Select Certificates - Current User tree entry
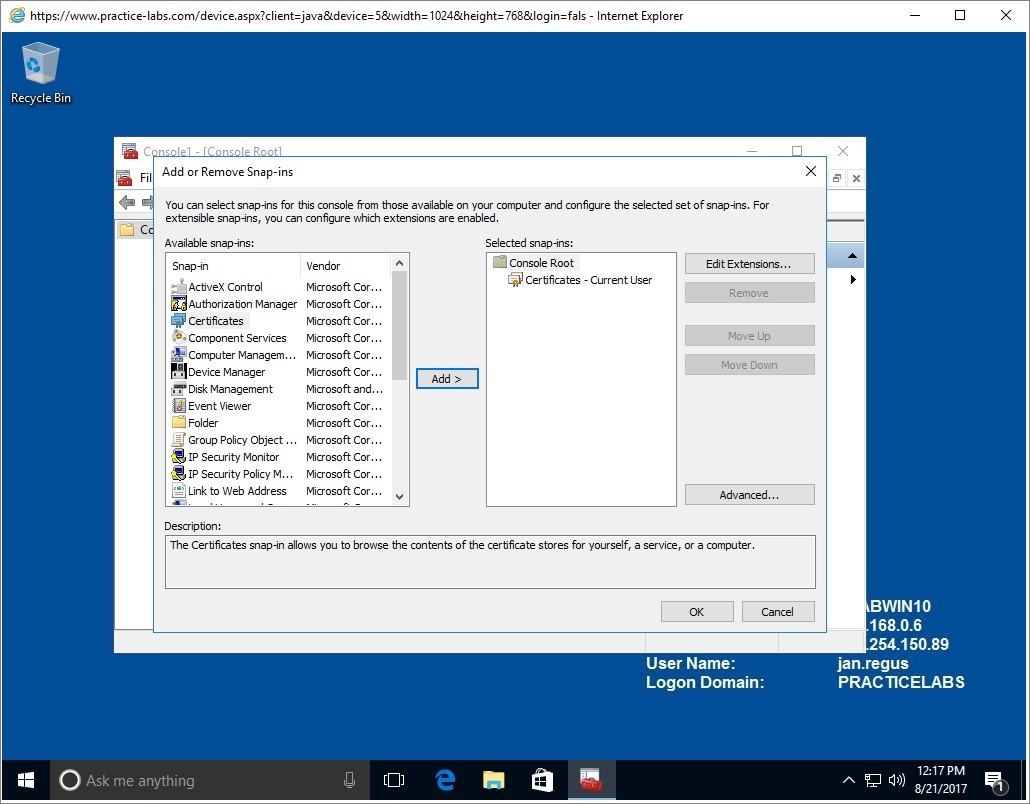 [589, 280]
